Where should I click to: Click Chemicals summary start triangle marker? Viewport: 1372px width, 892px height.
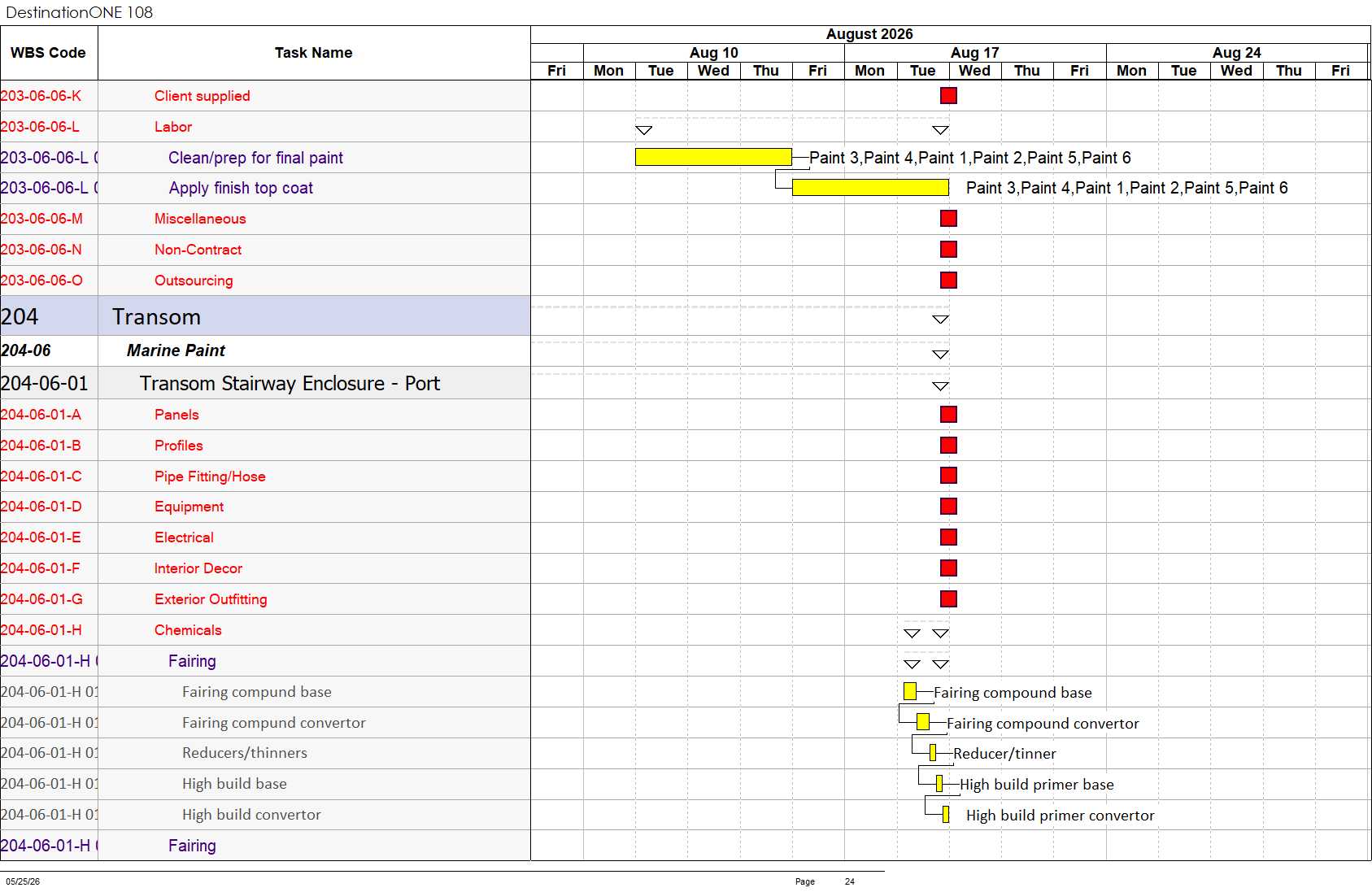click(x=912, y=633)
